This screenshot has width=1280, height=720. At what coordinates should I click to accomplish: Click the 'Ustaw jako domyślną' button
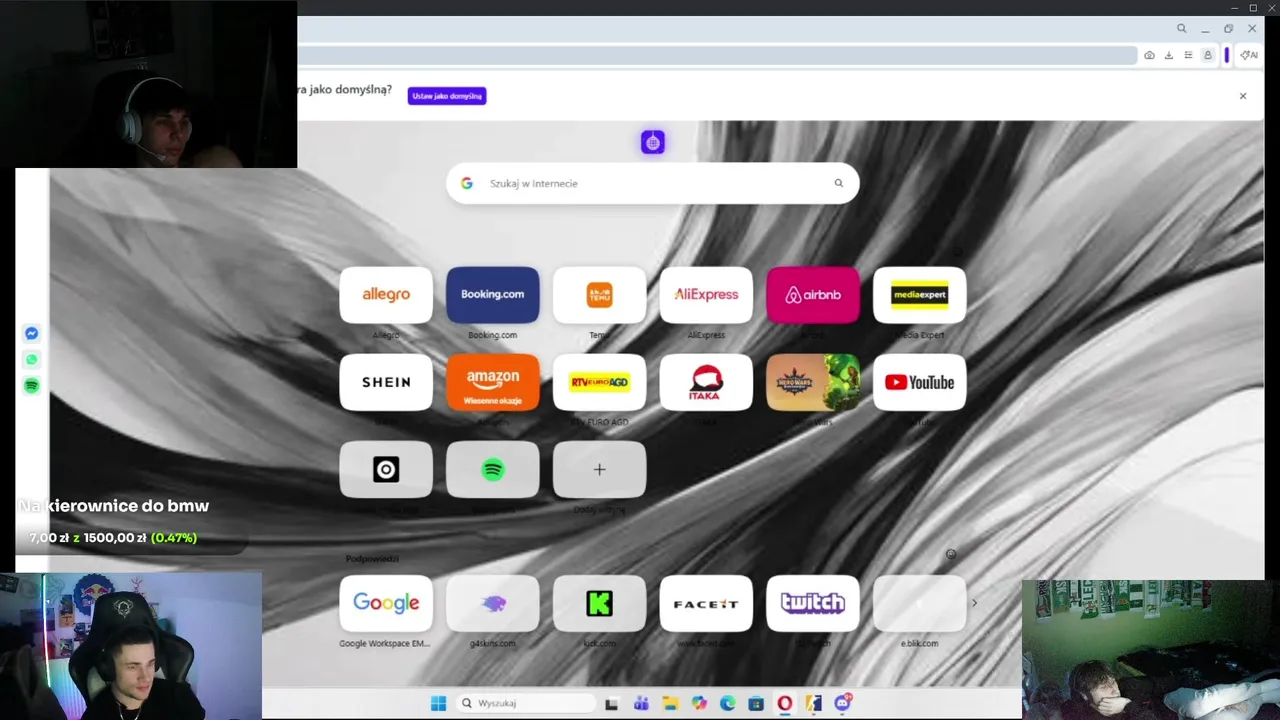pyautogui.click(x=447, y=96)
